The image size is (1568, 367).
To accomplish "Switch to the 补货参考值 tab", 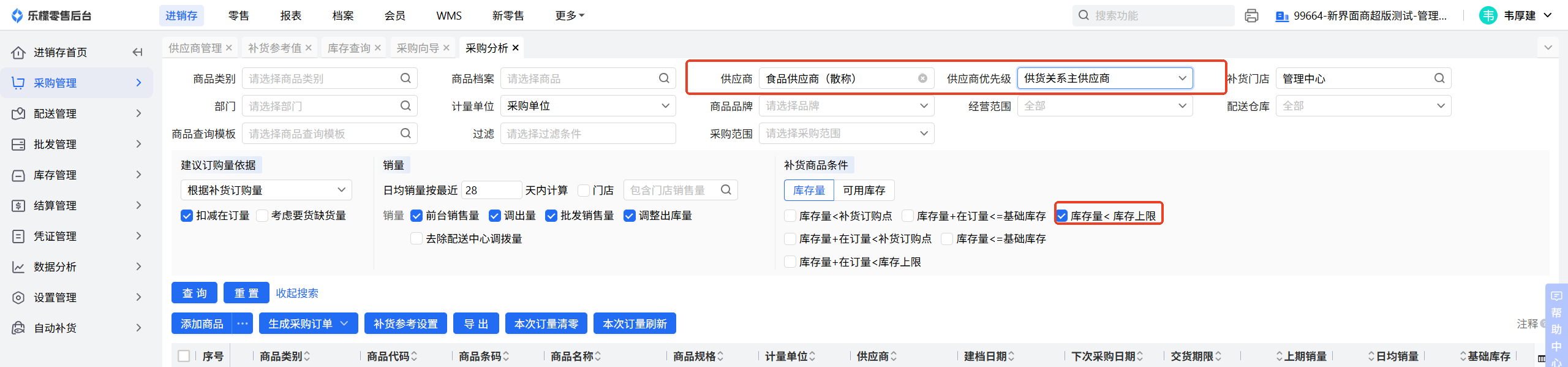I will 274,48.
